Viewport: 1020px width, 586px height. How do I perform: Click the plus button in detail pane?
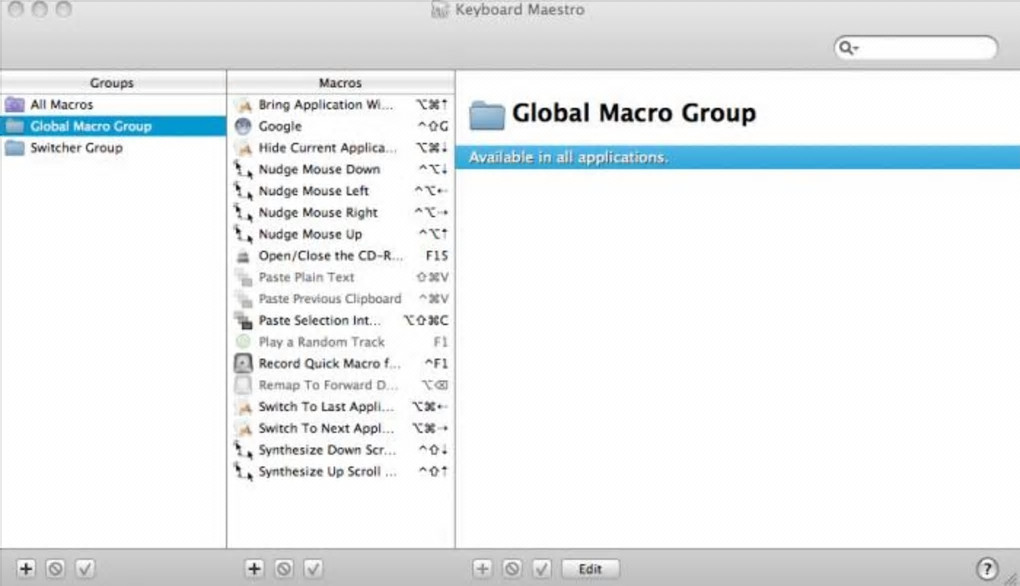(x=483, y=569)
